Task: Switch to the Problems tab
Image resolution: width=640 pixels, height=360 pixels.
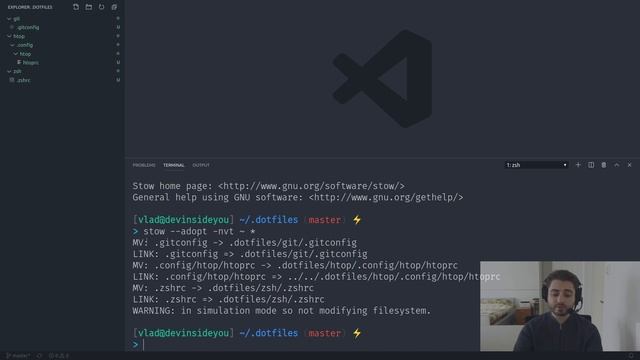Action: [144, 165]
